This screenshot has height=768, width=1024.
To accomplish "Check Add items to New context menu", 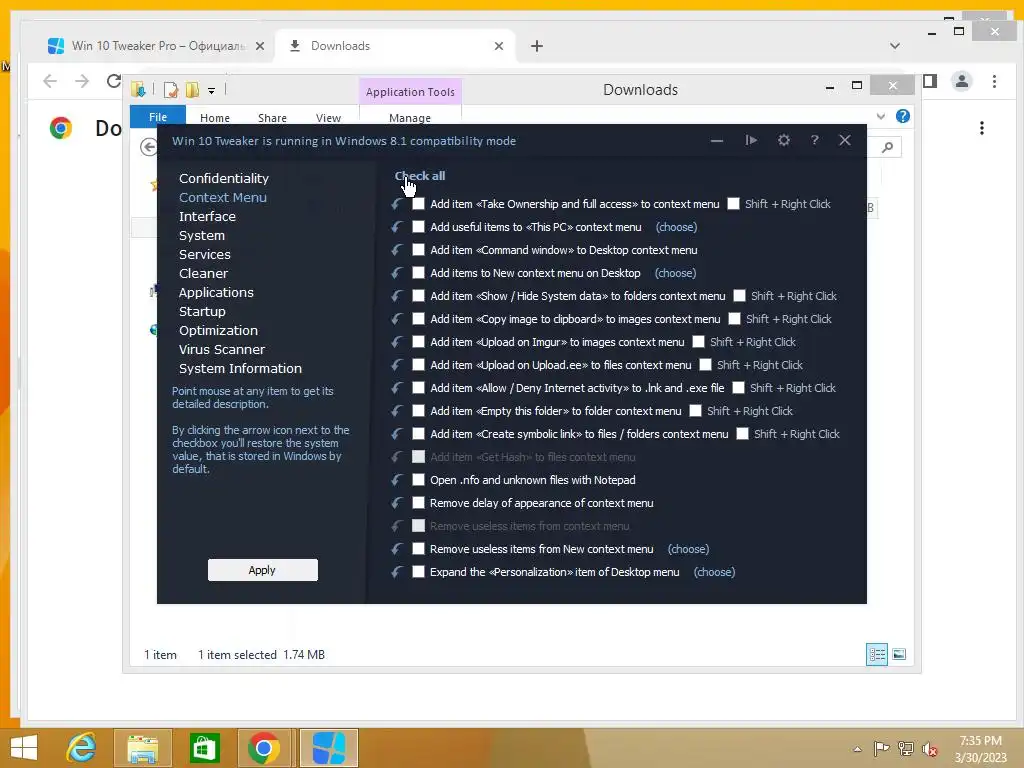I will click(419, 273).
